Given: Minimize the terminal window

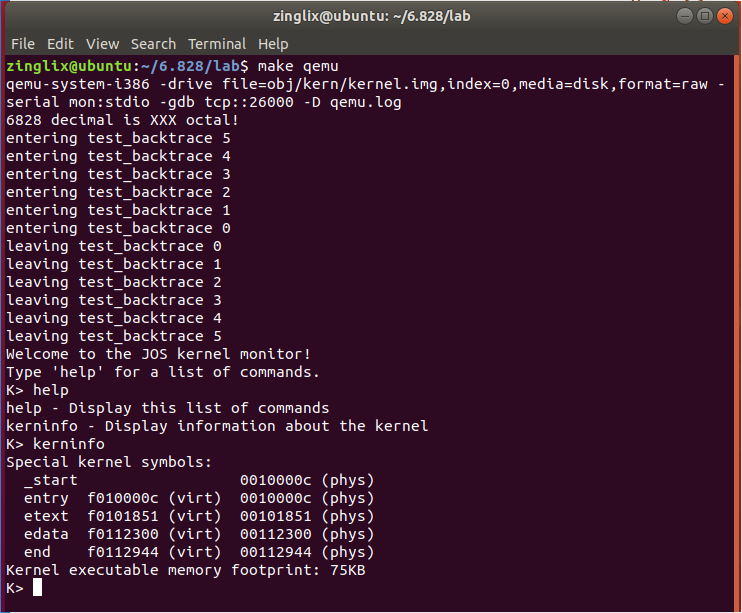Looking at the screenshot, I should click(x=684, y=17).
